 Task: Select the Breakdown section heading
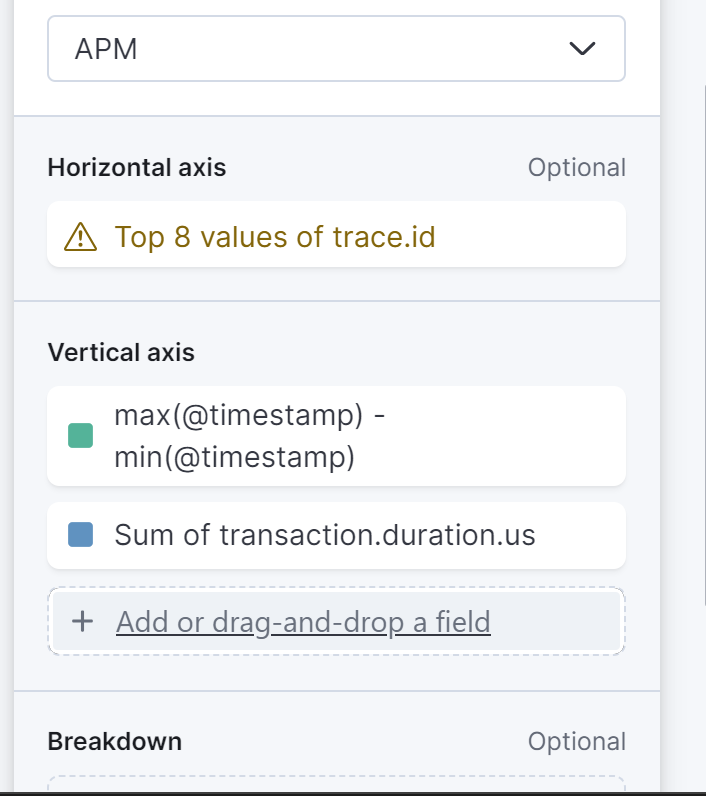[x=114, y=741]
